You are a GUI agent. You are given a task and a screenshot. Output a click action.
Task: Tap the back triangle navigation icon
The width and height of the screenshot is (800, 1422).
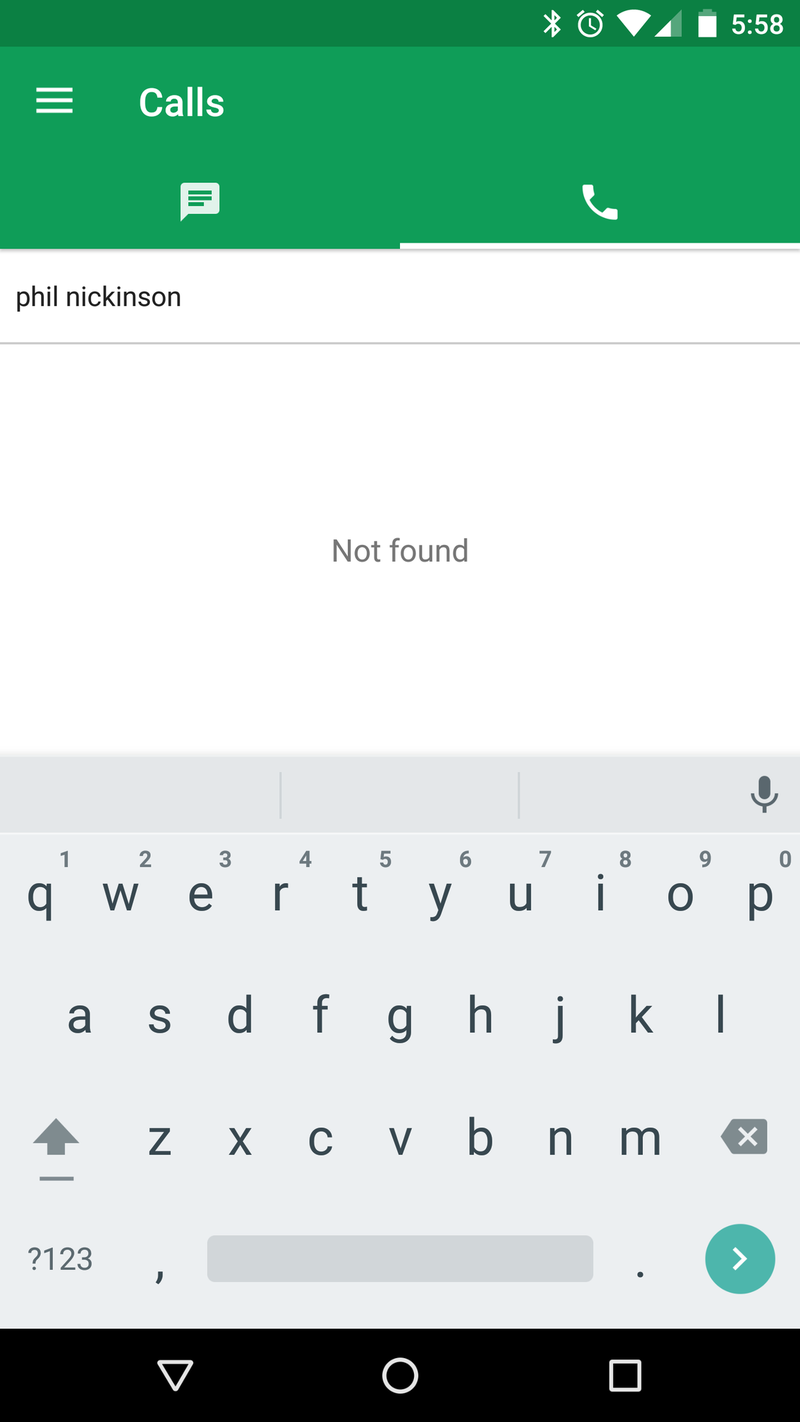click(x=175, y=1375)
